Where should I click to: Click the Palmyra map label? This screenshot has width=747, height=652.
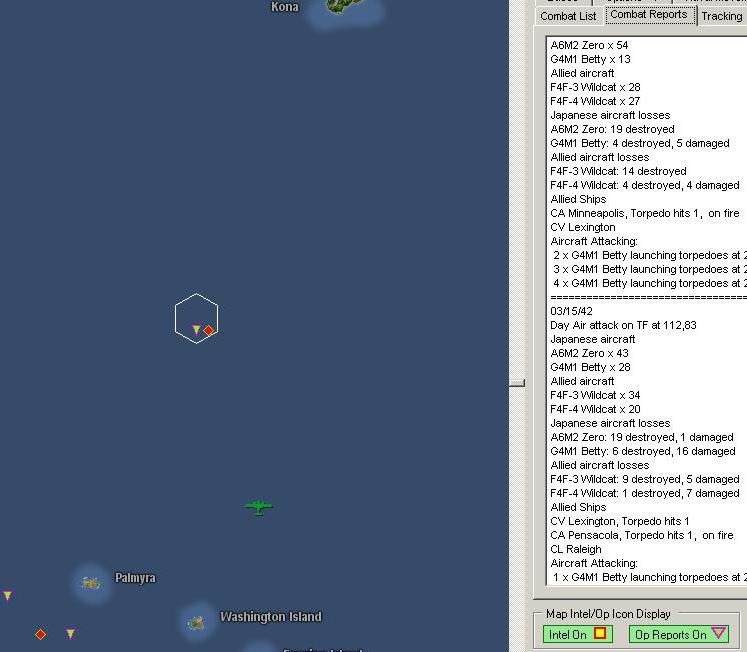pyautogui.click(x=135, y=578)
